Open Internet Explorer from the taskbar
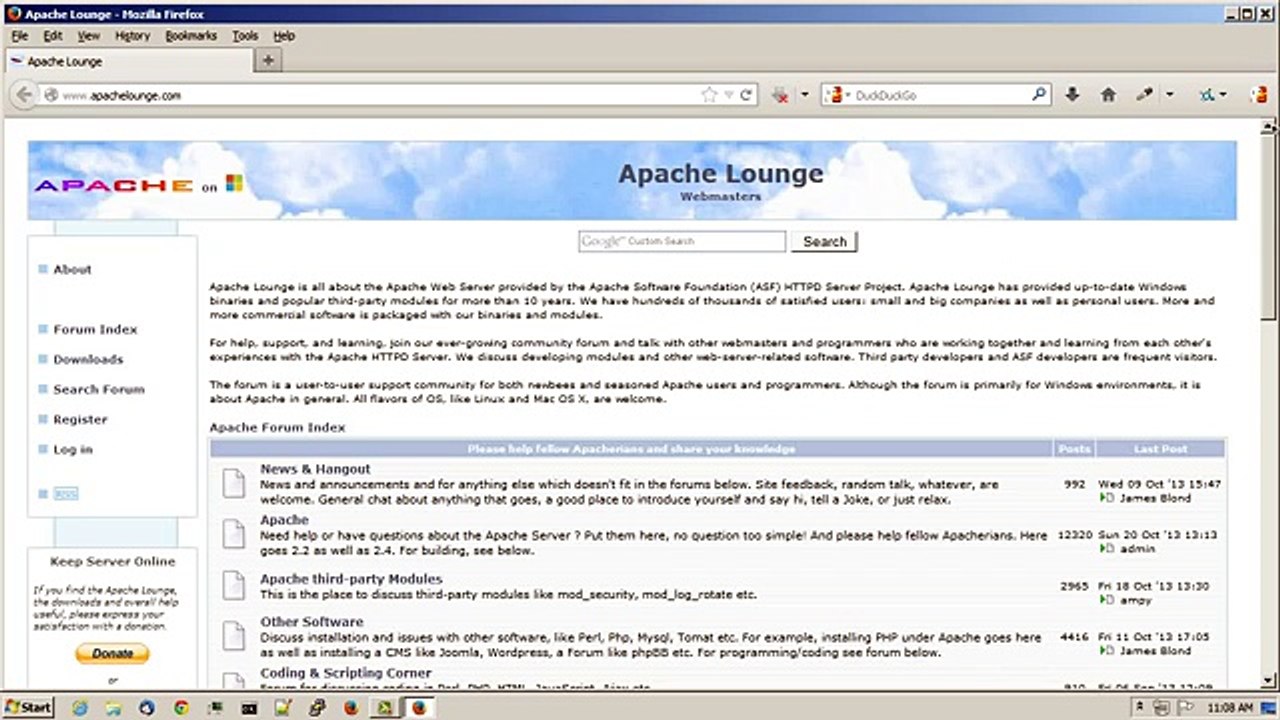This screenshot has height=720, width=1280. click(x=79, y=707)
